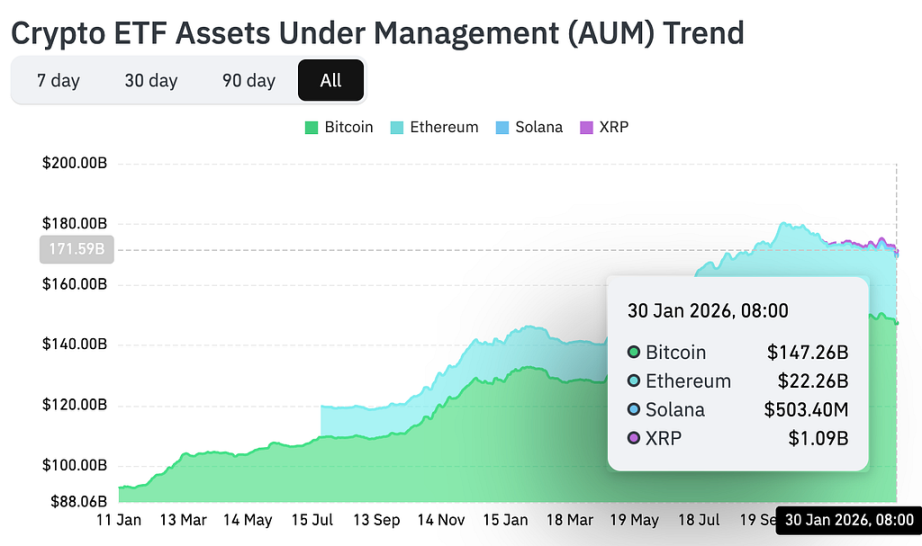Toggle the XRP legend item
Viewport: 922px width, 546px height.
[612, 127]
